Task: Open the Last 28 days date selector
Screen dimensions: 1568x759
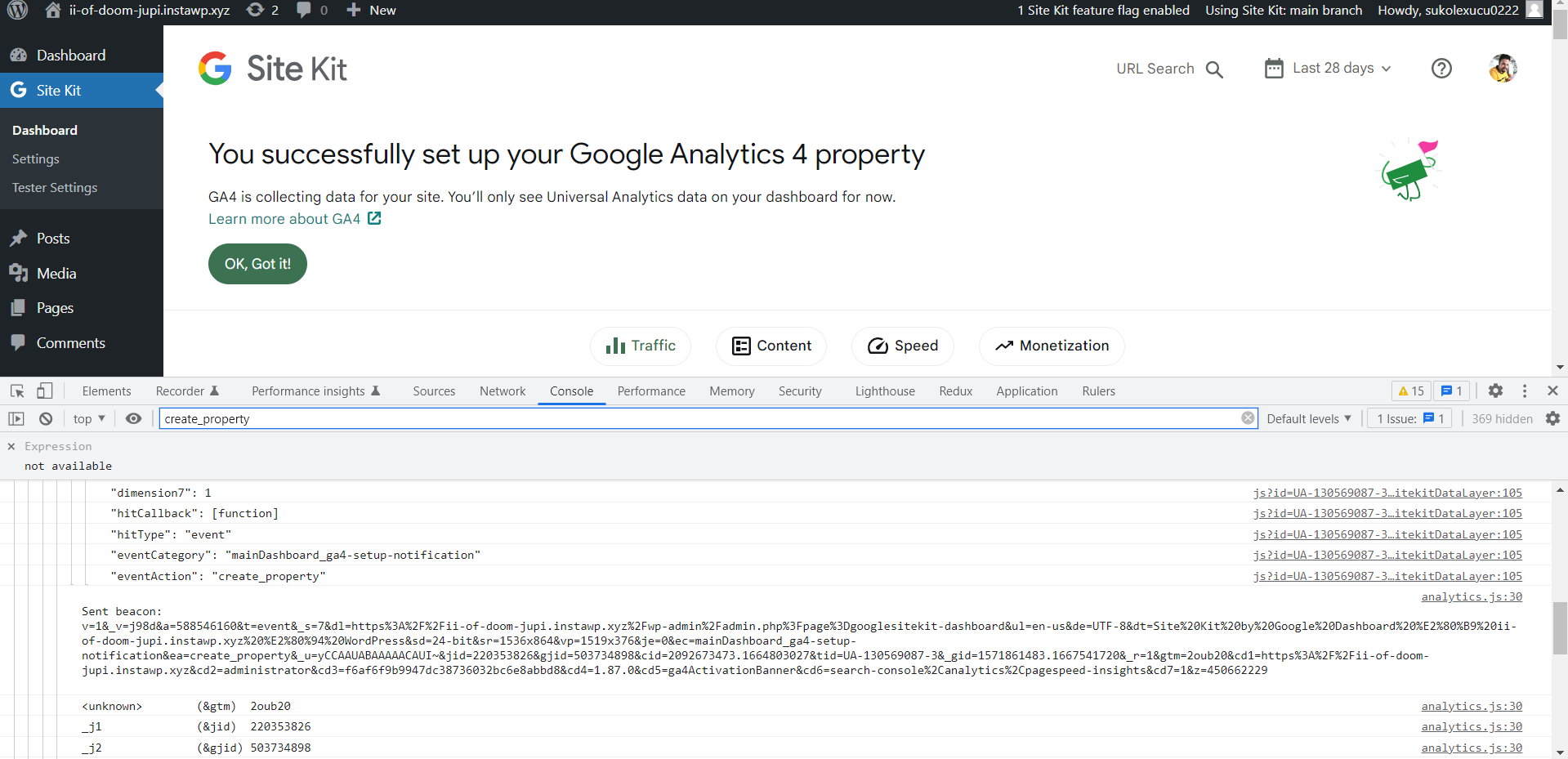Action: point(1327,68)
